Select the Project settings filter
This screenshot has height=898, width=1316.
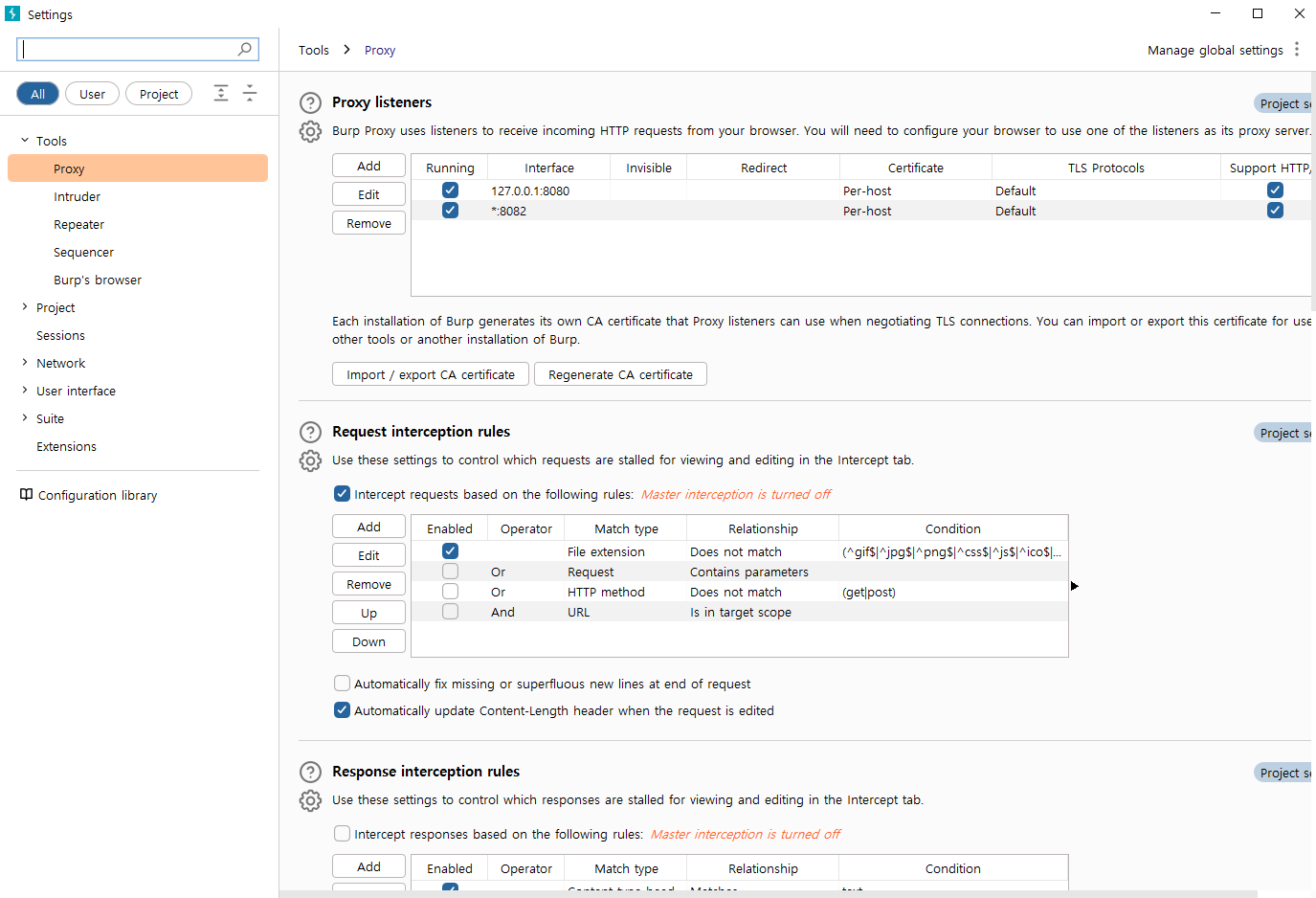(x=159, y=94)
